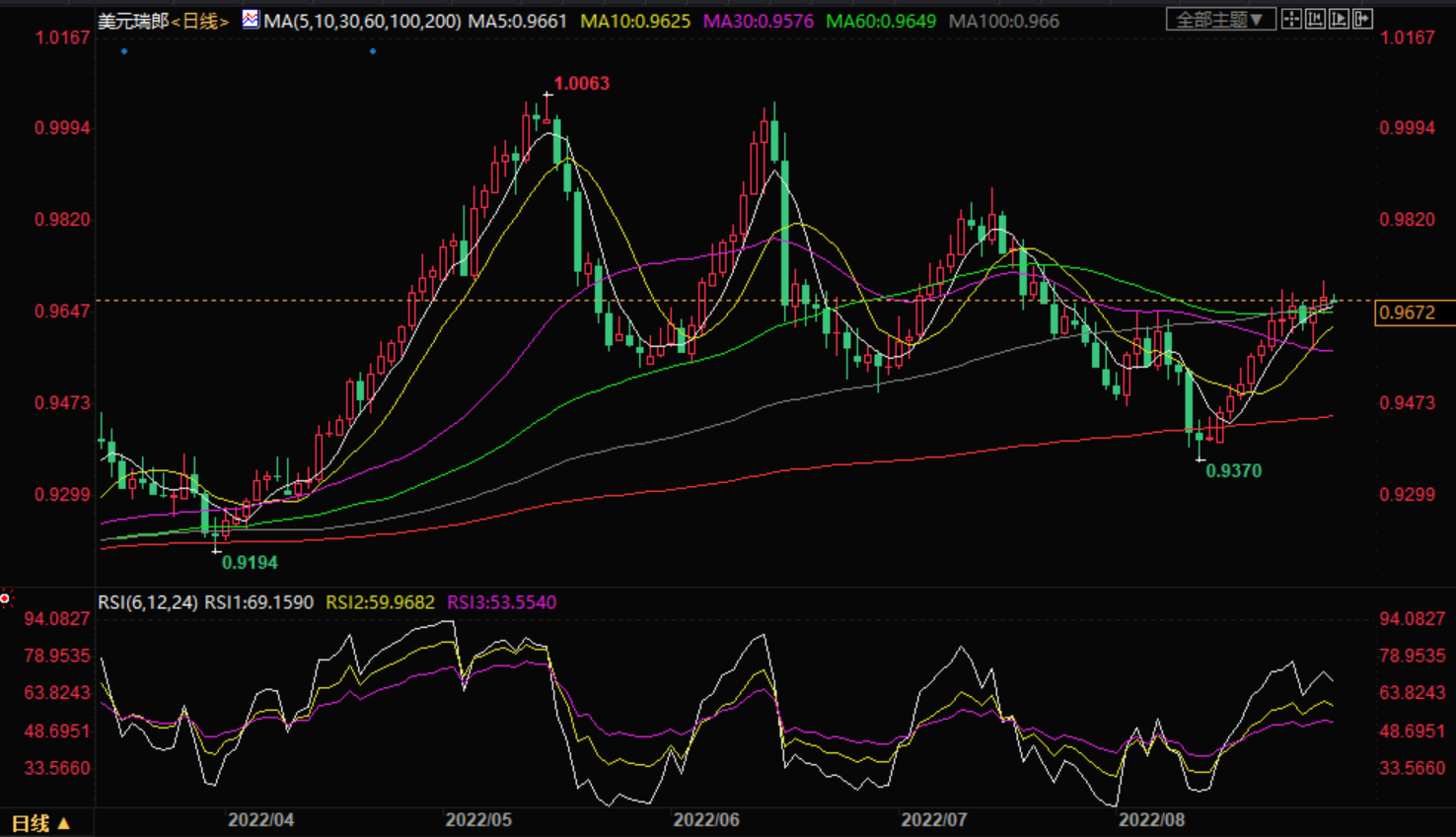Click the crosshair cursor toolbar icon
Viewport: 1456px width, 837px height.
click(x=1291, y=19)
